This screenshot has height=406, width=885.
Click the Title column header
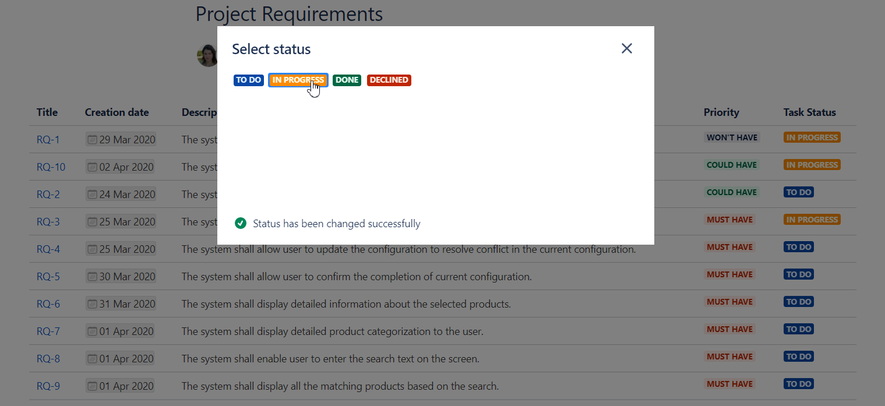(x=47, y=112)
